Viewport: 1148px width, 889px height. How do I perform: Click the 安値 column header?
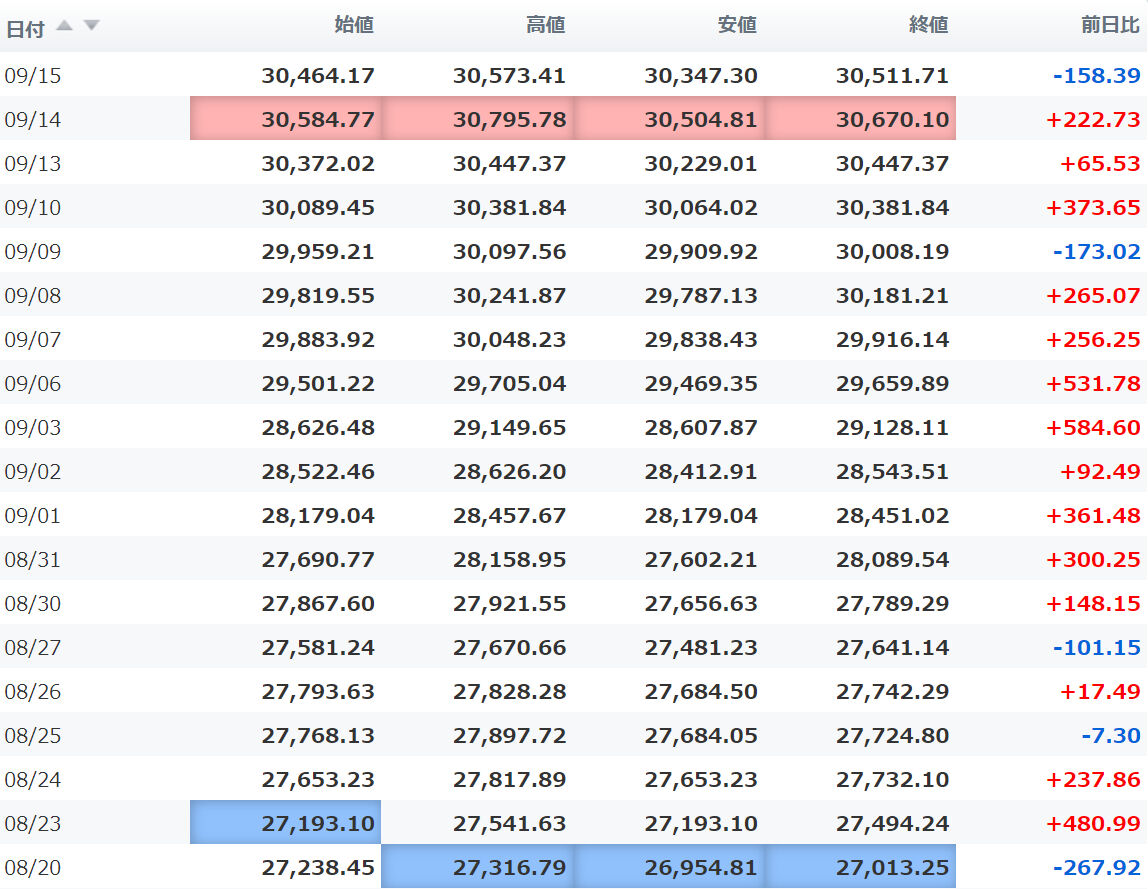click(x=737, y=25)
